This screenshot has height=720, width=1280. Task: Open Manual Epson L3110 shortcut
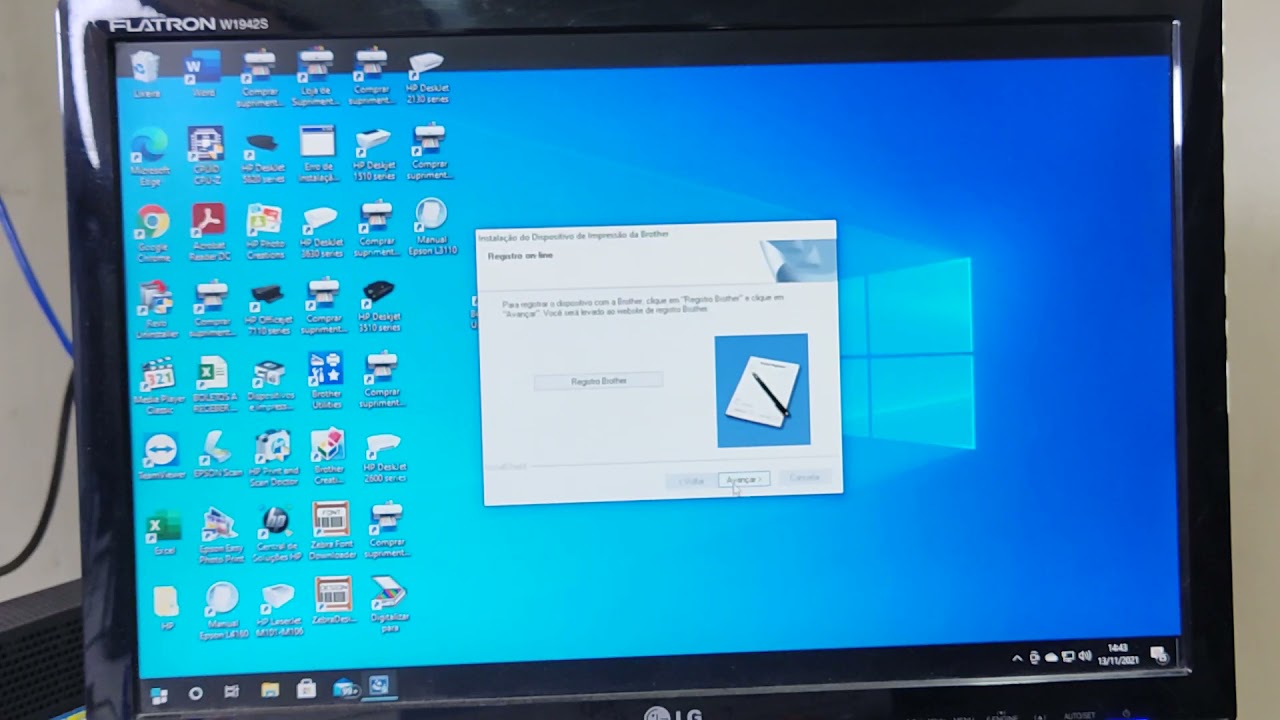431,226
